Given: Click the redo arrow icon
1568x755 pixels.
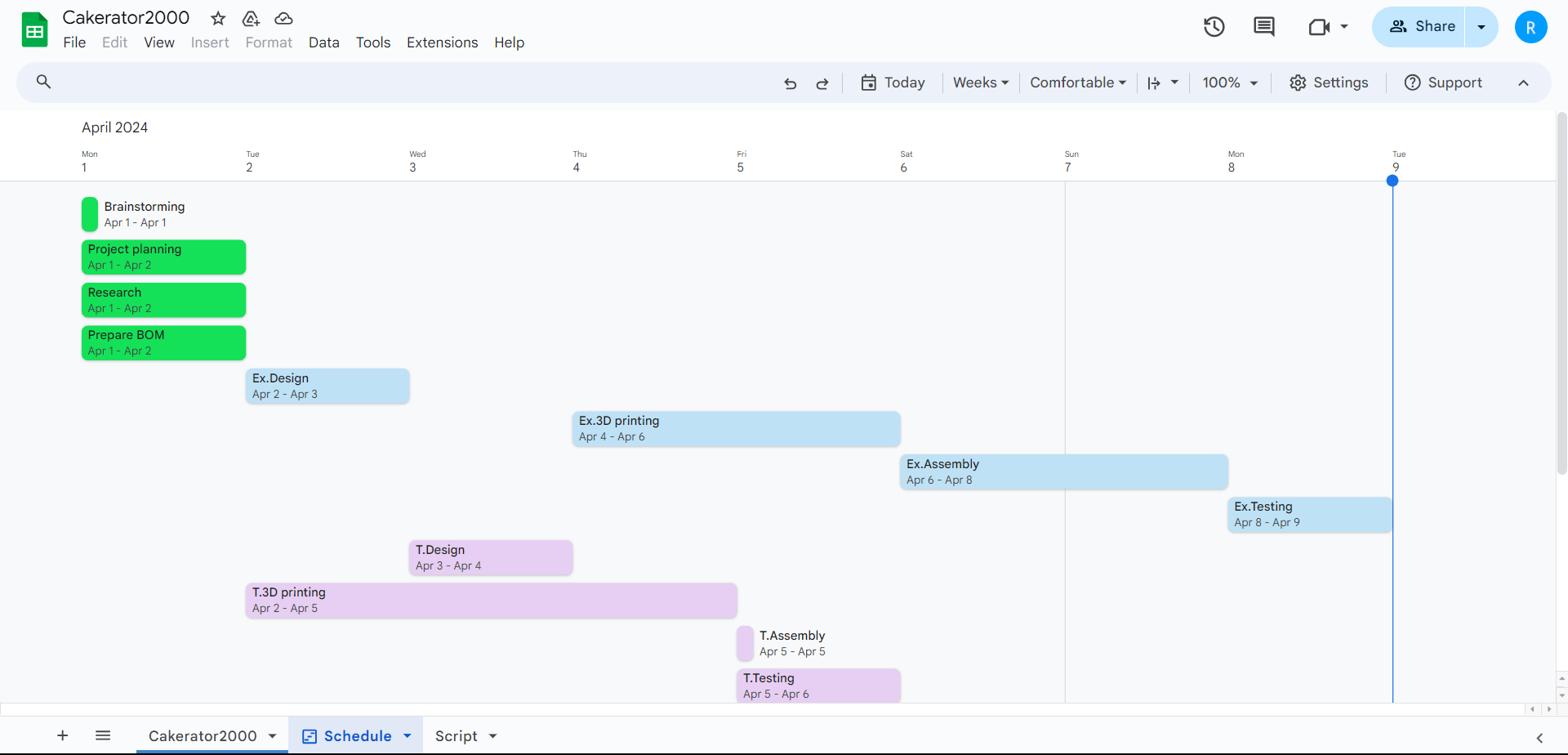Looking at the screenshot, I should tap(822, 83).
